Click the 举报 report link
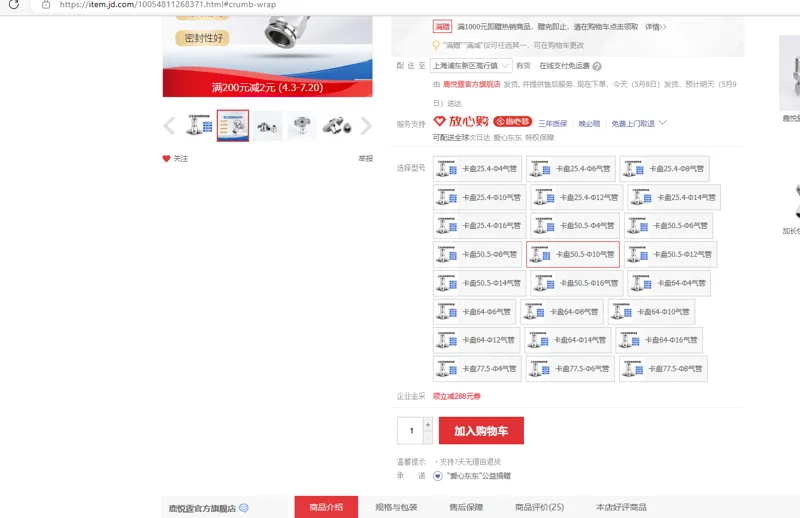800x518 pixels. [x=365, y=159]
